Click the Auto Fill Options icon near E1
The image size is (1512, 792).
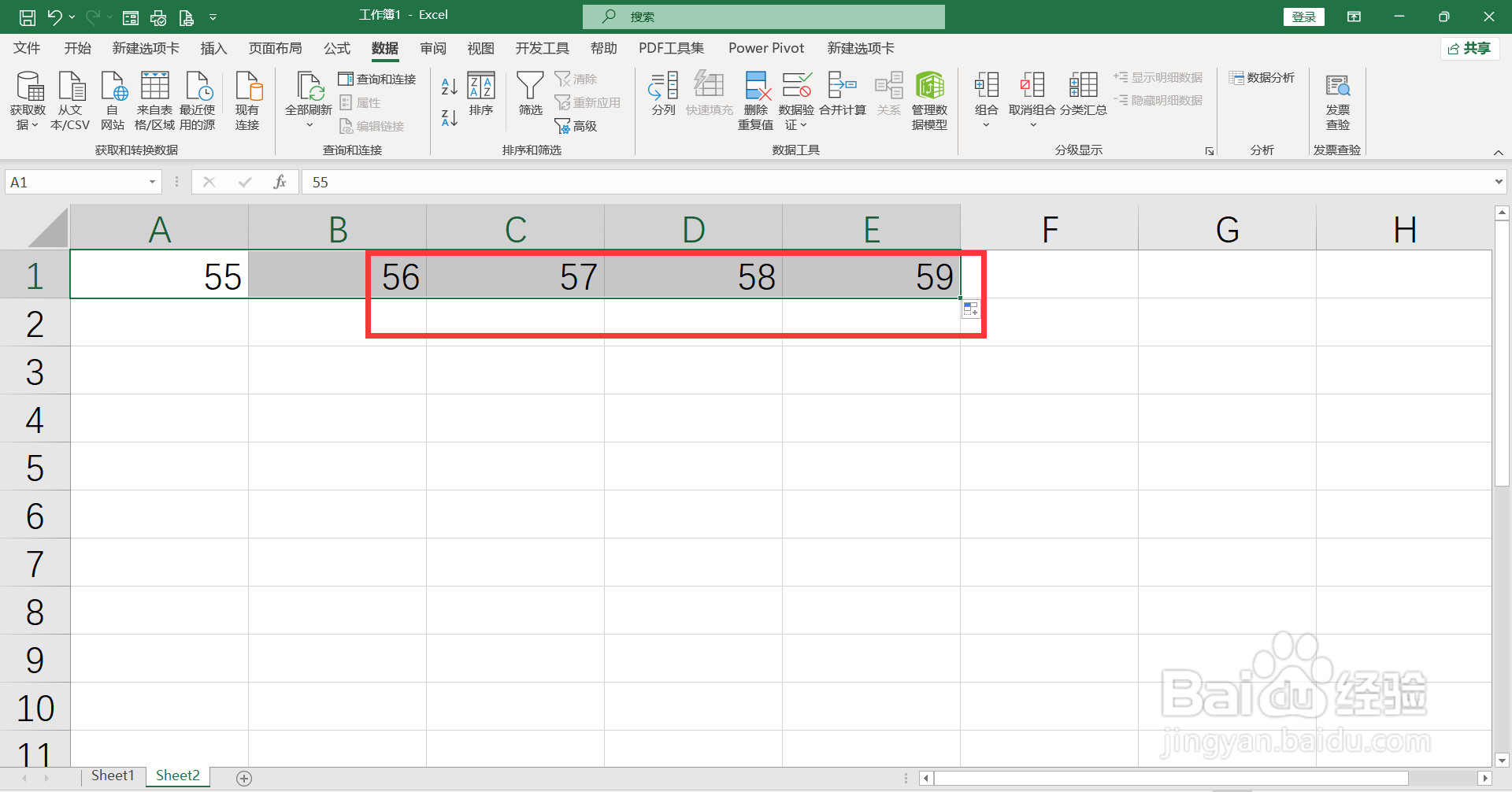pyautogui.click(x=971, y=309)
